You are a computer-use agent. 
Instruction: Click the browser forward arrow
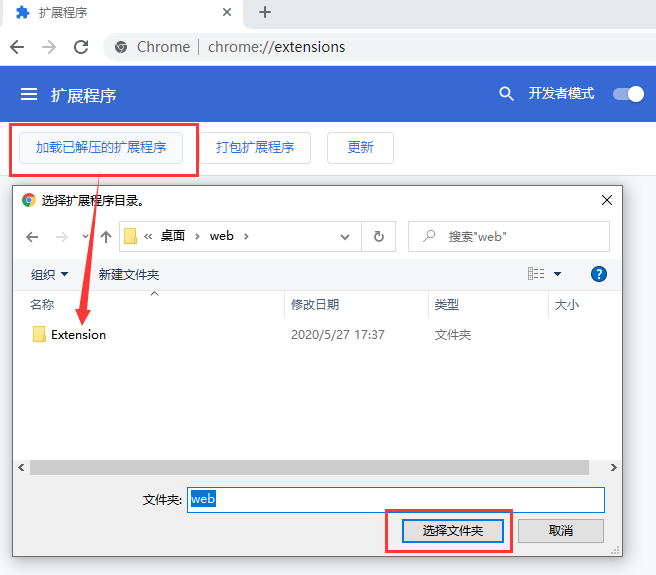[49, 47]
